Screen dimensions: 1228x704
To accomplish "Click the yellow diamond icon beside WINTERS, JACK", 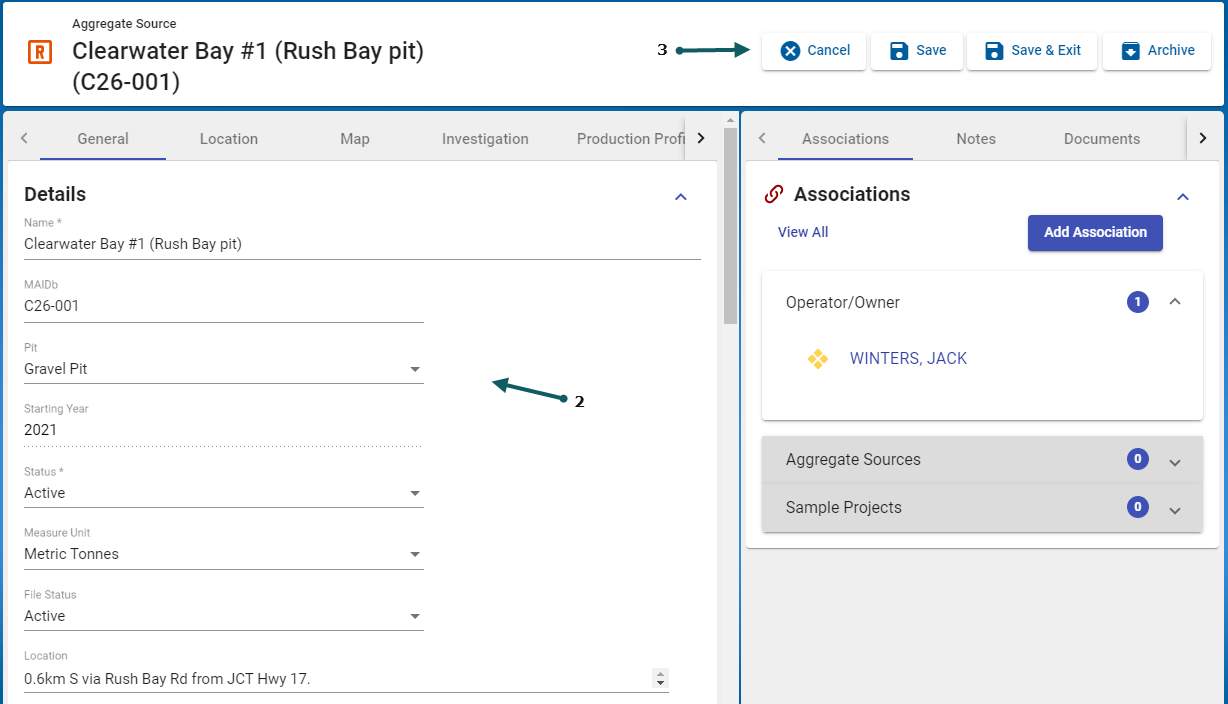I will [817, 359].
